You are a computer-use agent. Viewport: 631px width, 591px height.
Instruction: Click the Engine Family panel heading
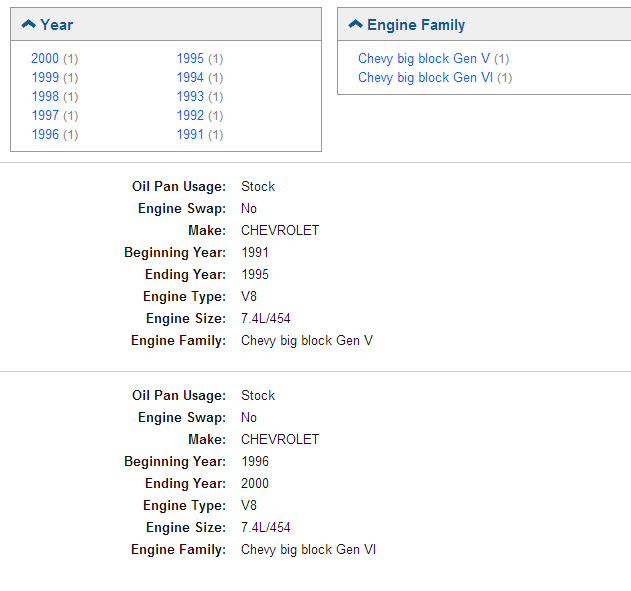pos(416,25)
